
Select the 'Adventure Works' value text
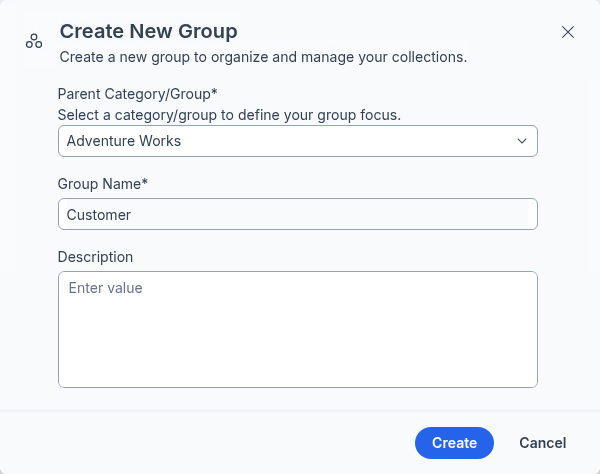(x=124, y=141)
